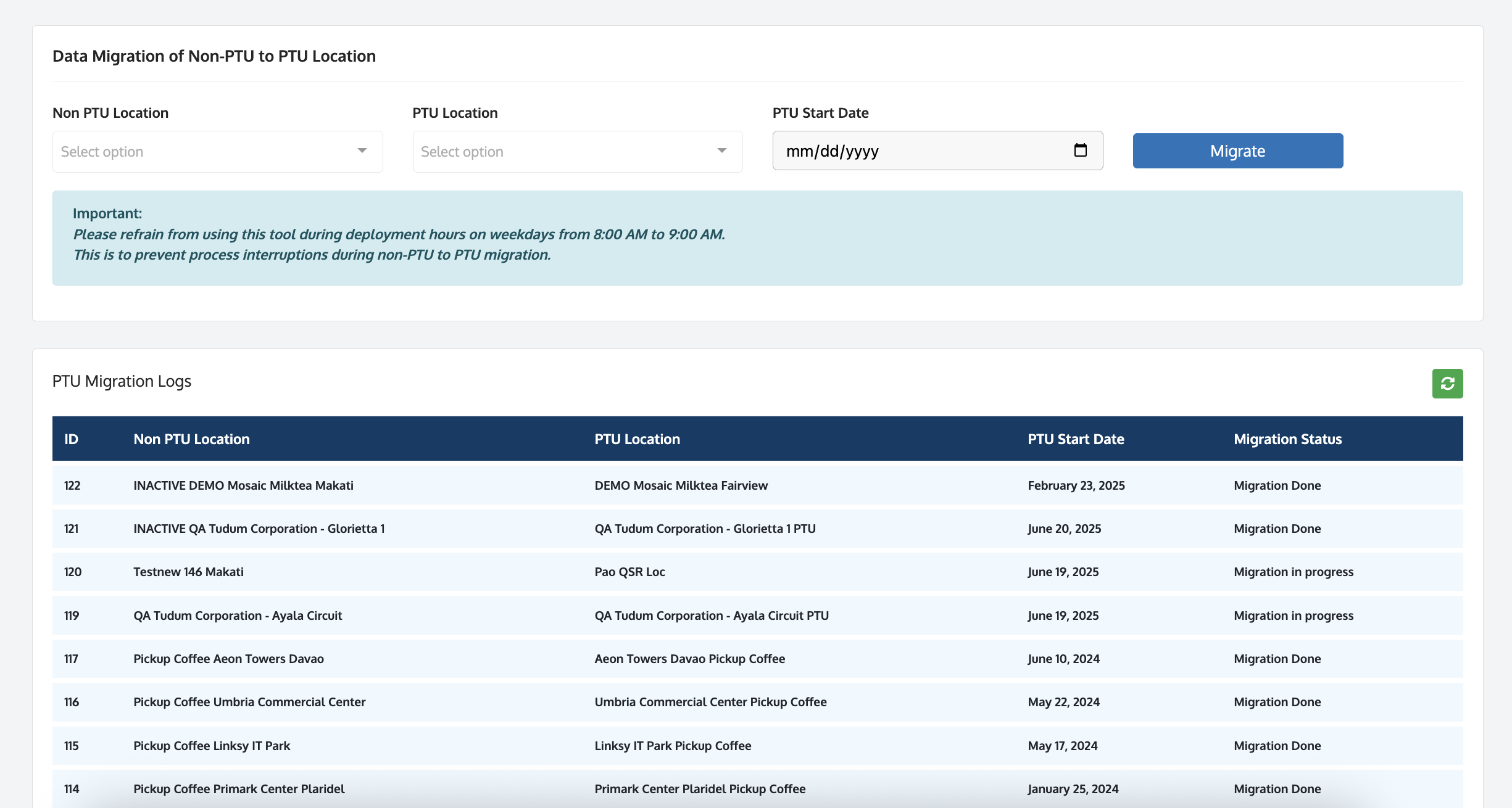Click Testnew 146 Makati log entry
The height and width of the screenshot is (808, 1512).
click(x=188, y=572)
